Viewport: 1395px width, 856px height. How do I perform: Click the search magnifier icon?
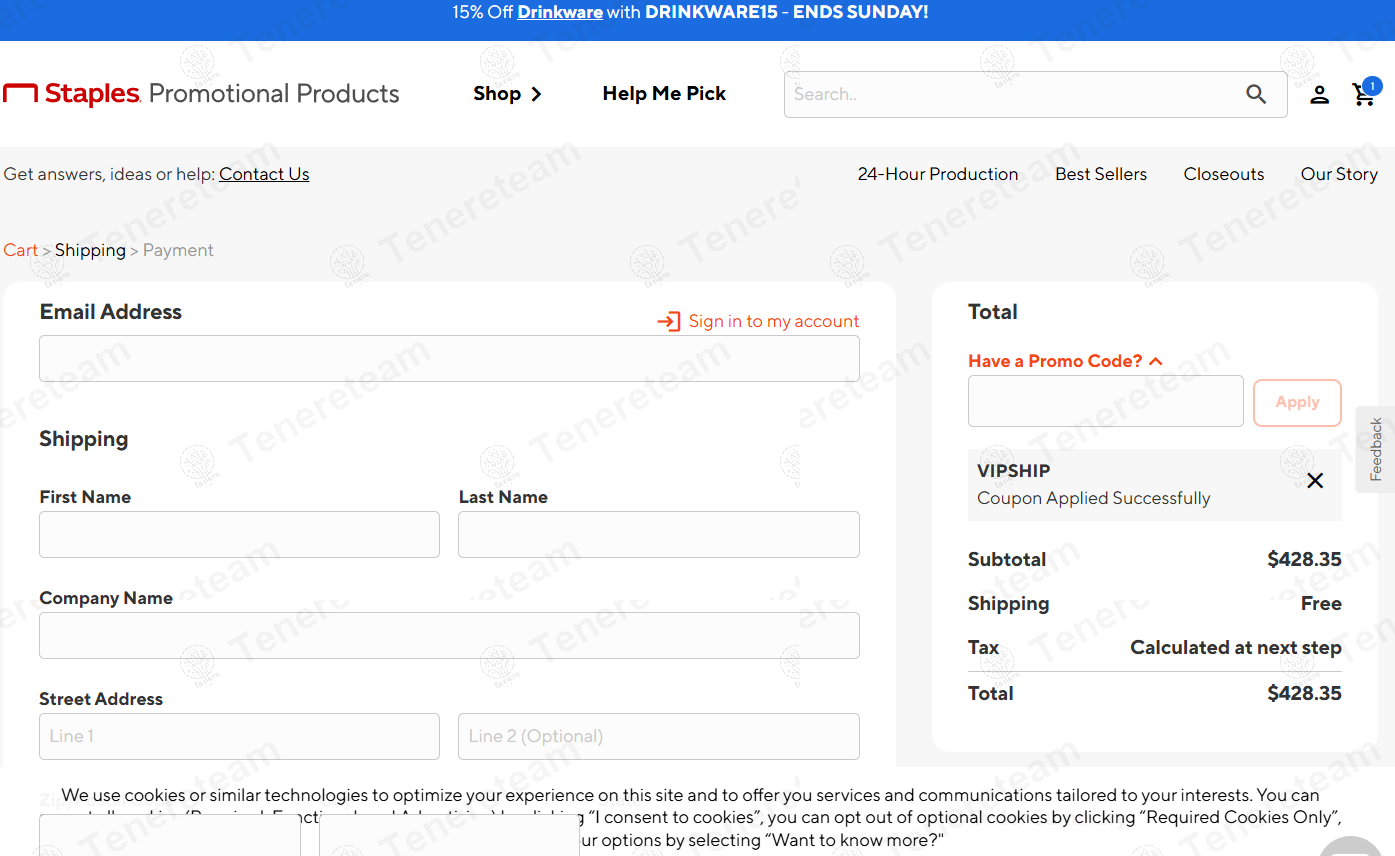coord(1256,94)
